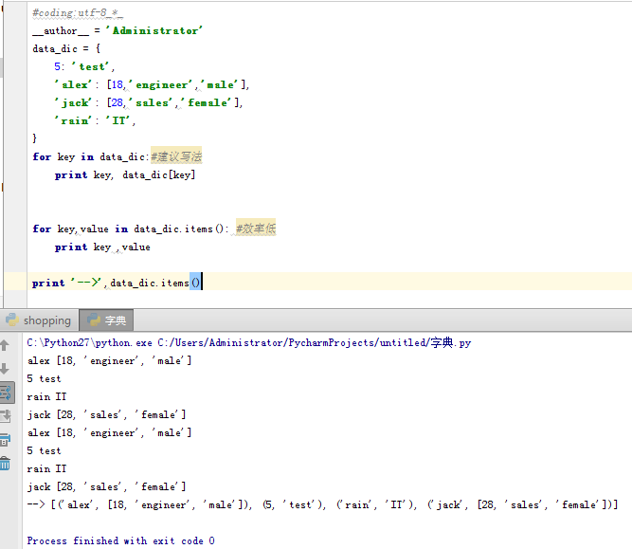Click the highlighted parentheses after data_dic.items
This screenshot has height=549, width=632.
tap(195, 282)
